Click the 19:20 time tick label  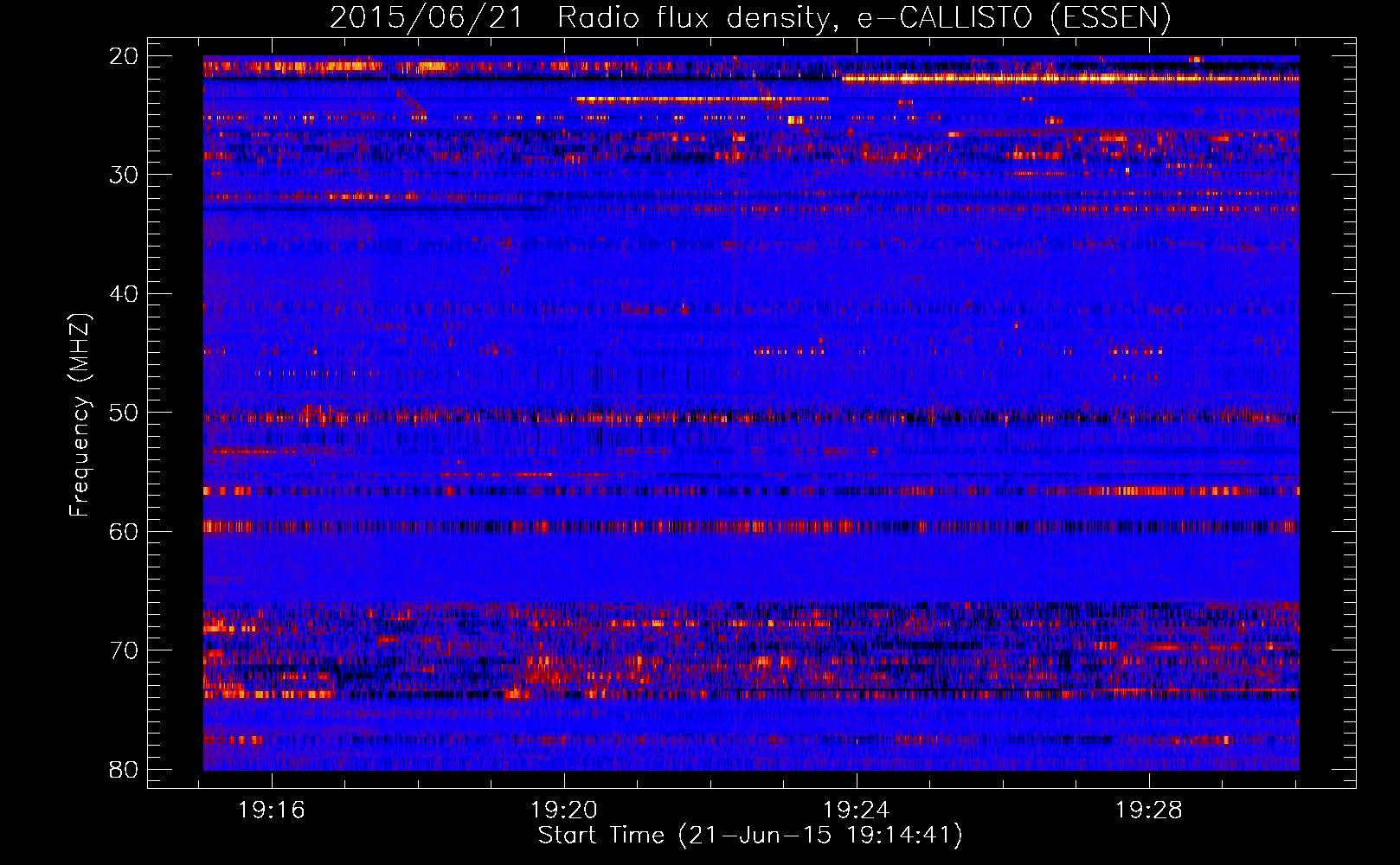564,811
